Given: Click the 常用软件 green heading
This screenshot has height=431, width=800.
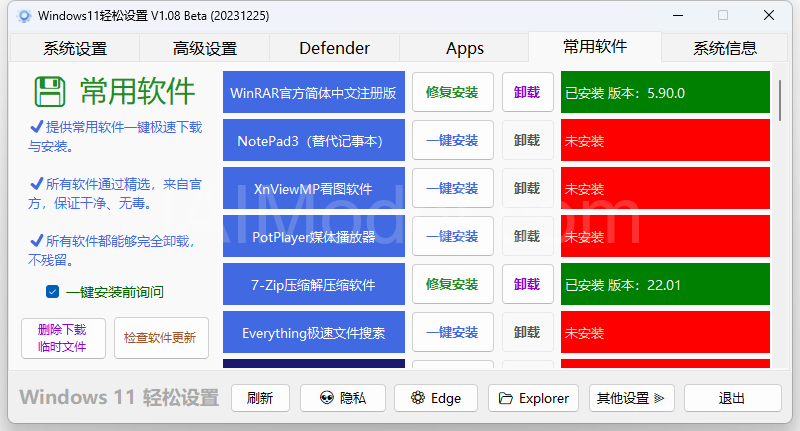Looking at the screenshot, I should click(138, 92).
